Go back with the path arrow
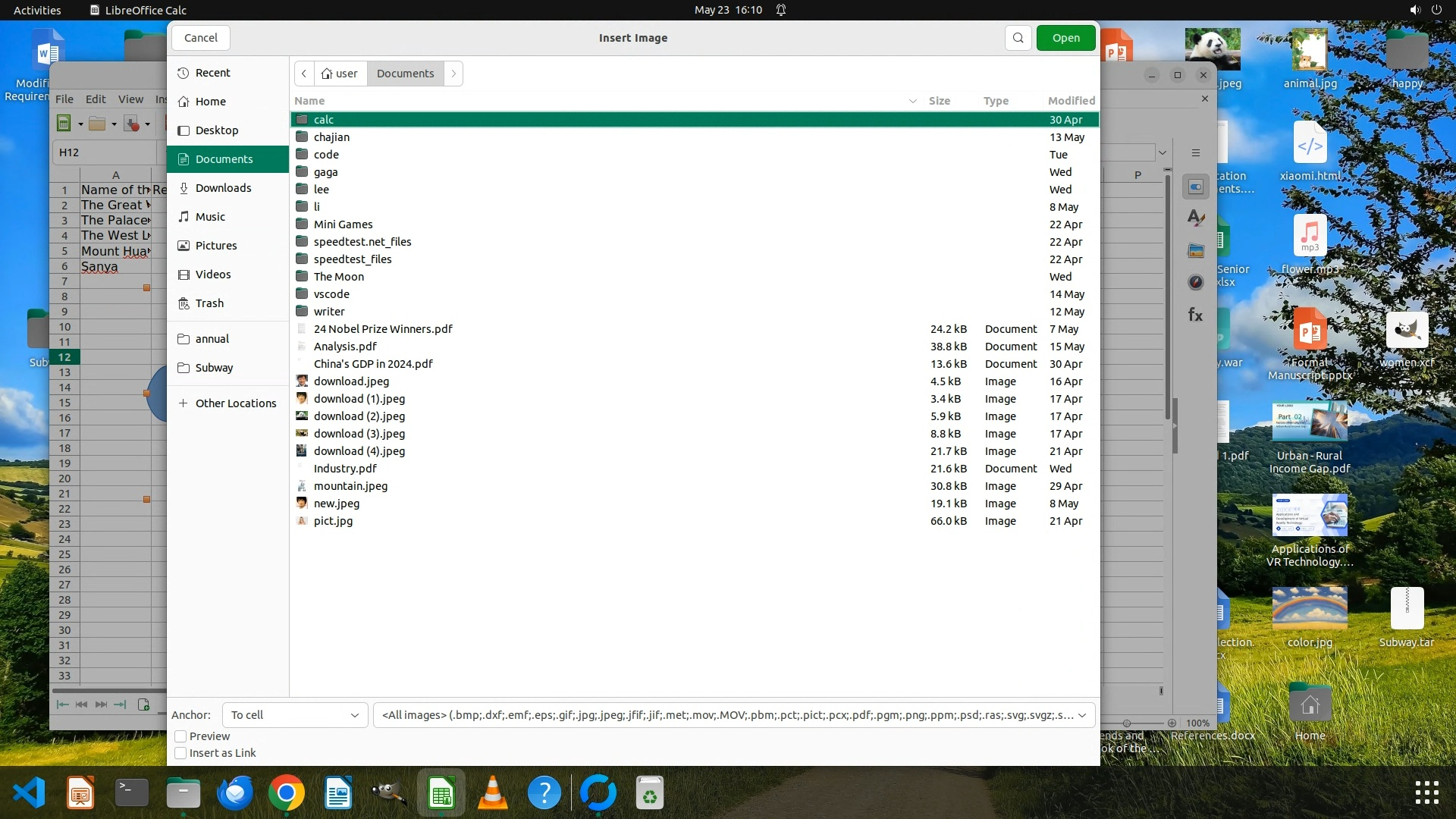Viewport: 1456px width, 819px height. (x=304, y=74)
